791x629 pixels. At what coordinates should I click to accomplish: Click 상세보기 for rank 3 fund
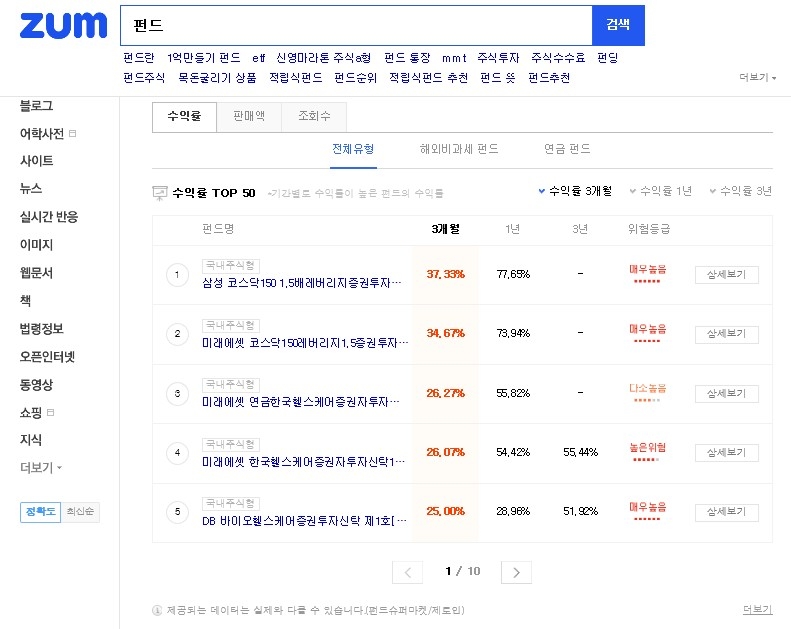pos(726,393)
